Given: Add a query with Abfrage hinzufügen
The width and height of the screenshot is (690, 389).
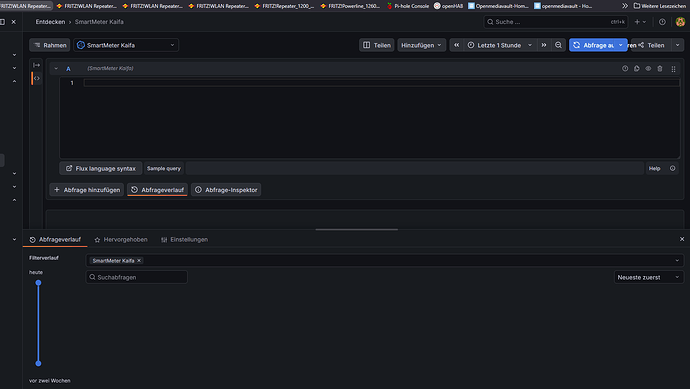Looking at the screenshot, I should tap(87, 190).
